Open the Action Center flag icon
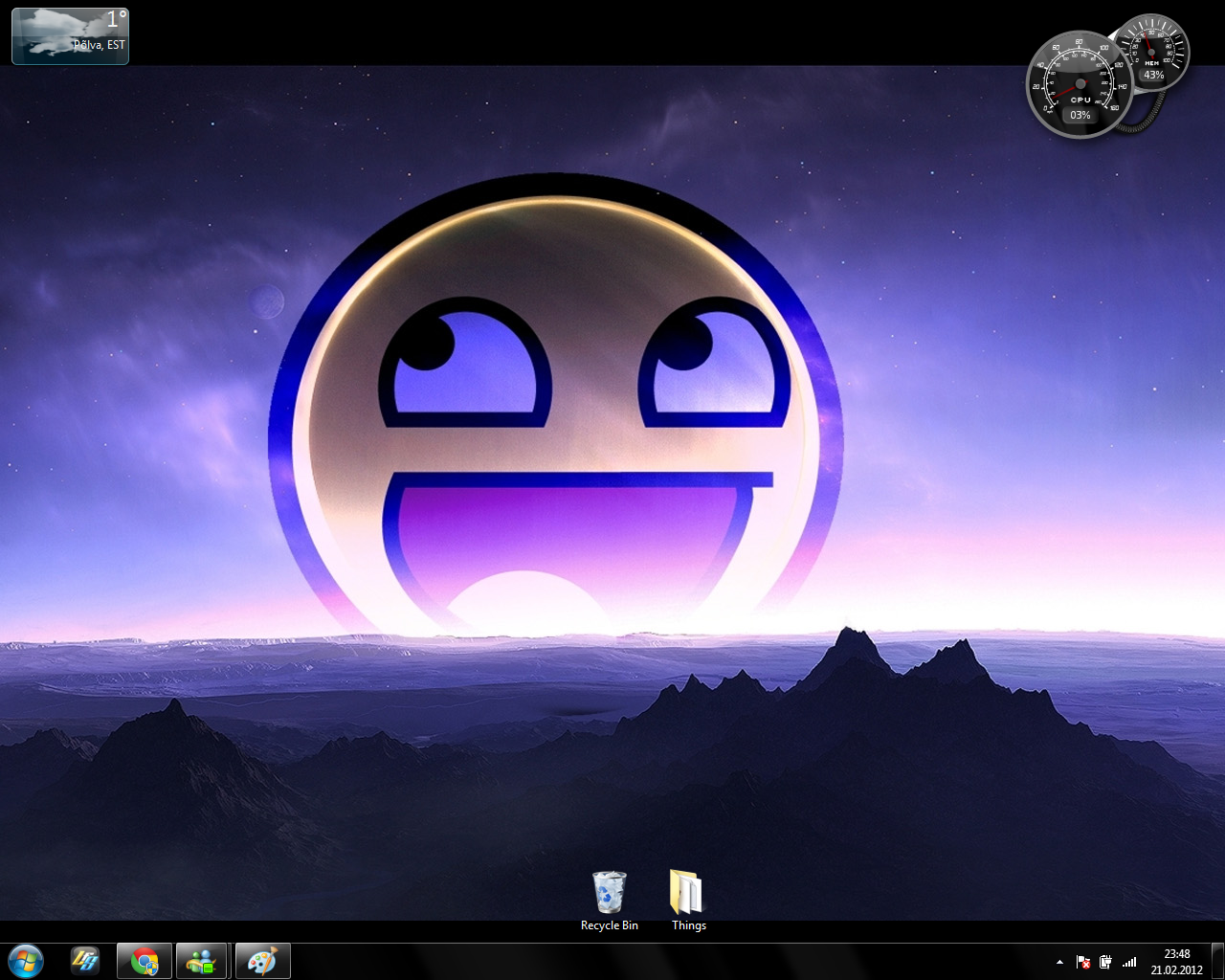This screenshot has width=1225, height=980. (x=1083, y=962)
